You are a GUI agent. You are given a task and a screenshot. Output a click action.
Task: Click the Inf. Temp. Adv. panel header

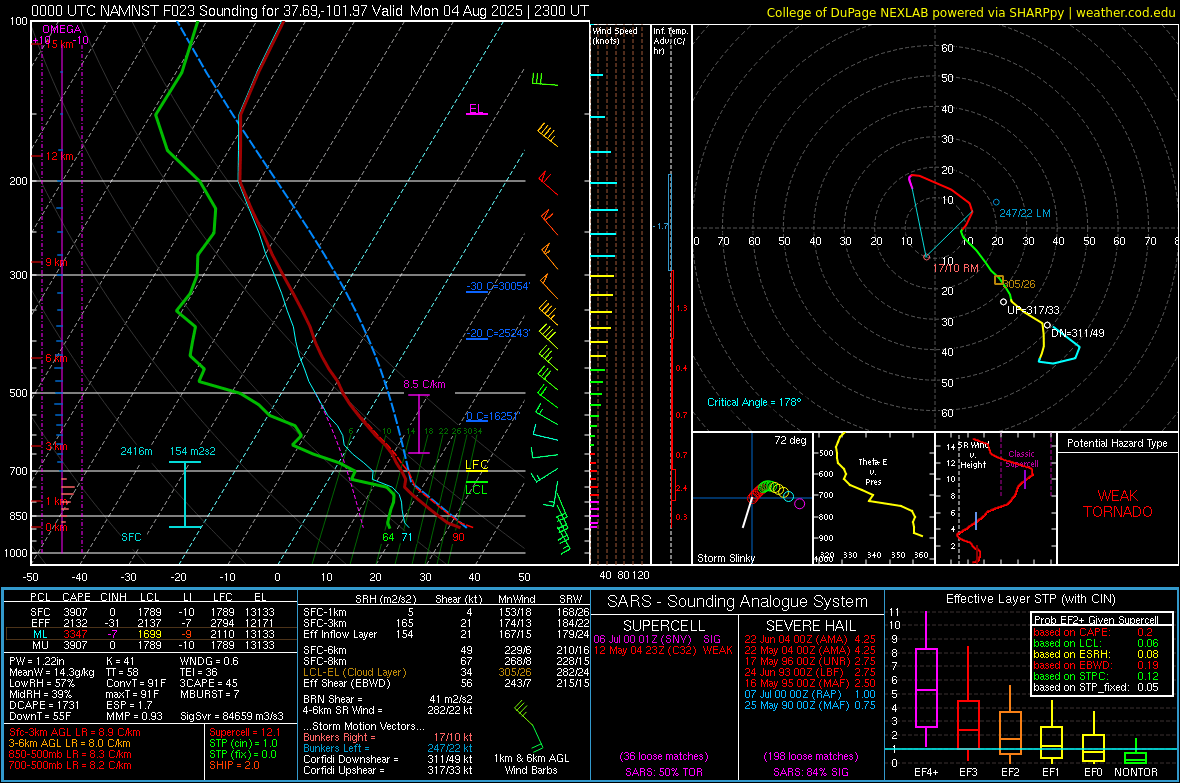[x=670, y=41]
